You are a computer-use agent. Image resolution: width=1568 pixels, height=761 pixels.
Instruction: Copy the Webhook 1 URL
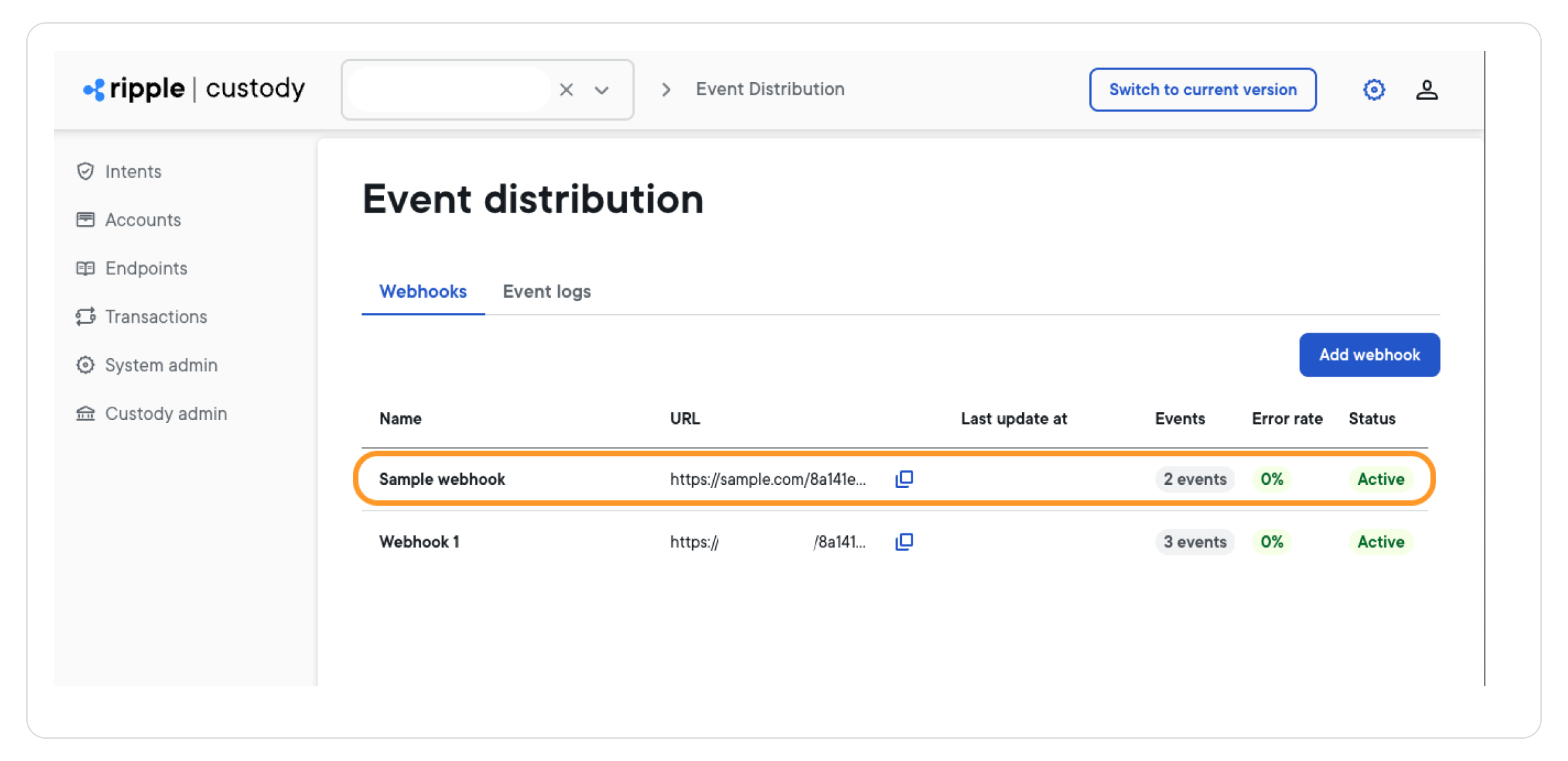point(904,542)
